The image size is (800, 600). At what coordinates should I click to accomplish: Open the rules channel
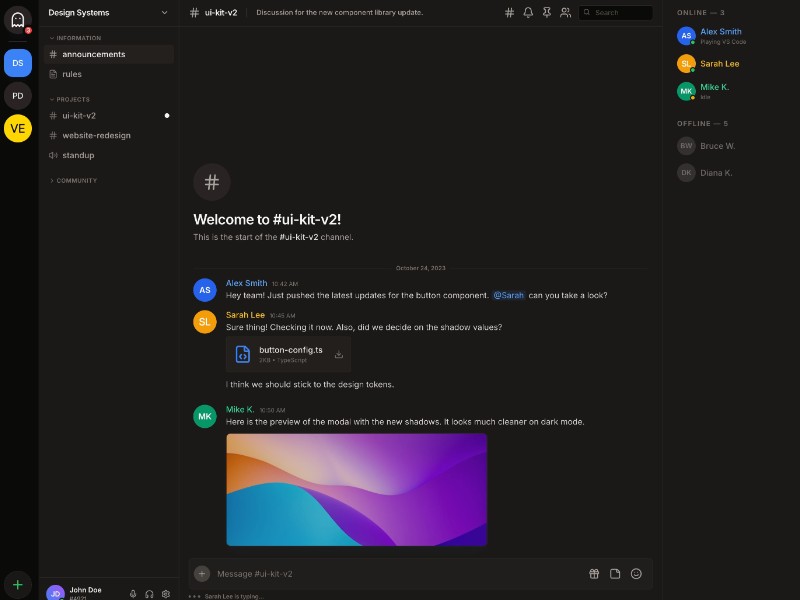109,74
